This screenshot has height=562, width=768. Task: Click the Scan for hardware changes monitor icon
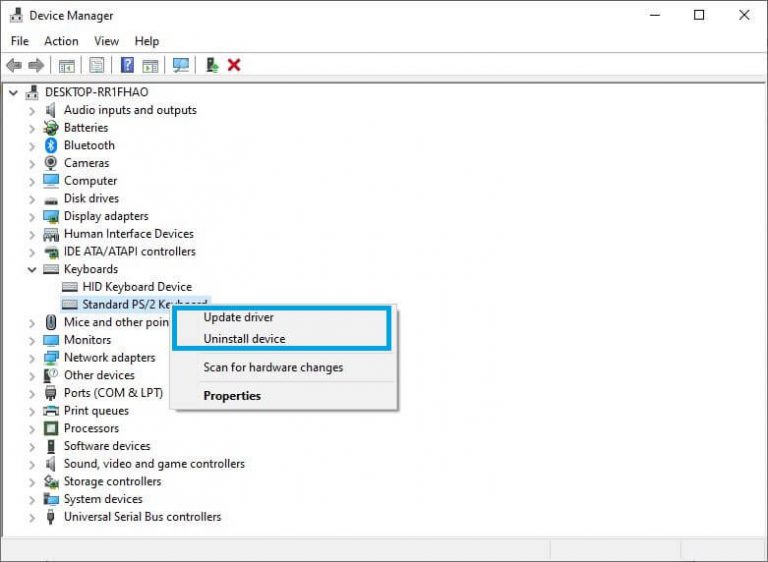click(181, 65)
